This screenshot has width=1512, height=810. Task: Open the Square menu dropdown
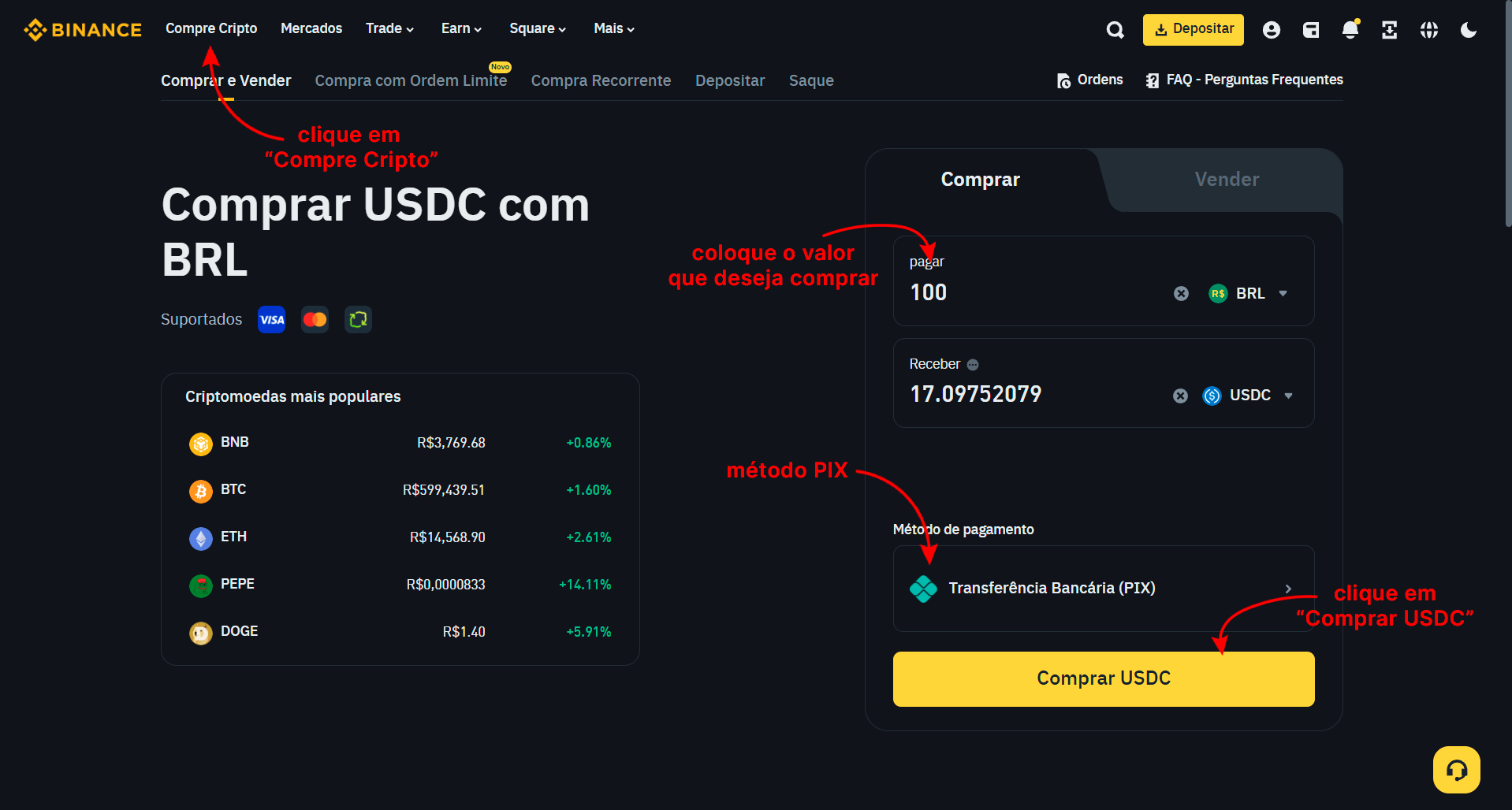point(538,28)
